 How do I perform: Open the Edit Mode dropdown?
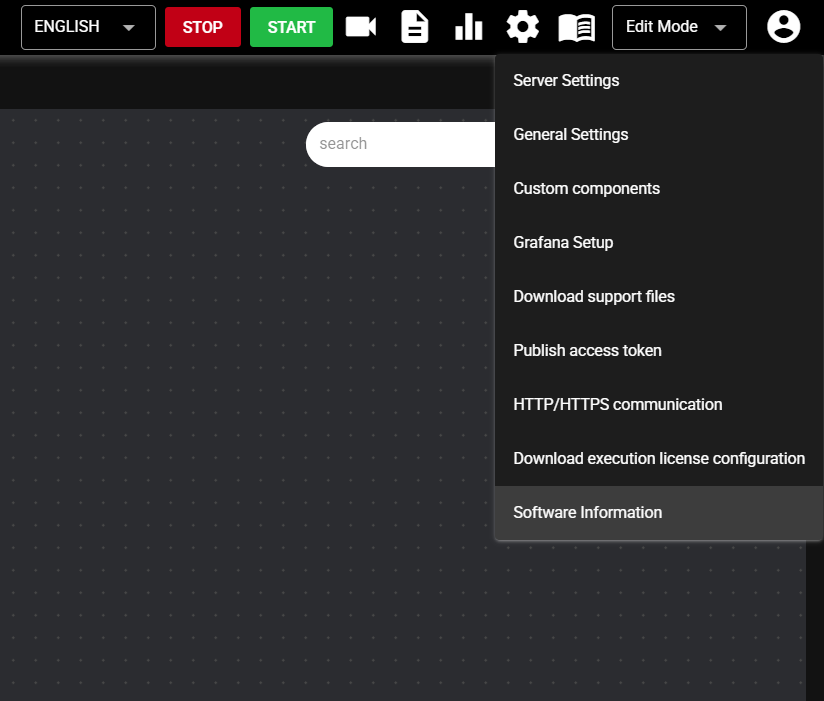[679, 27]
